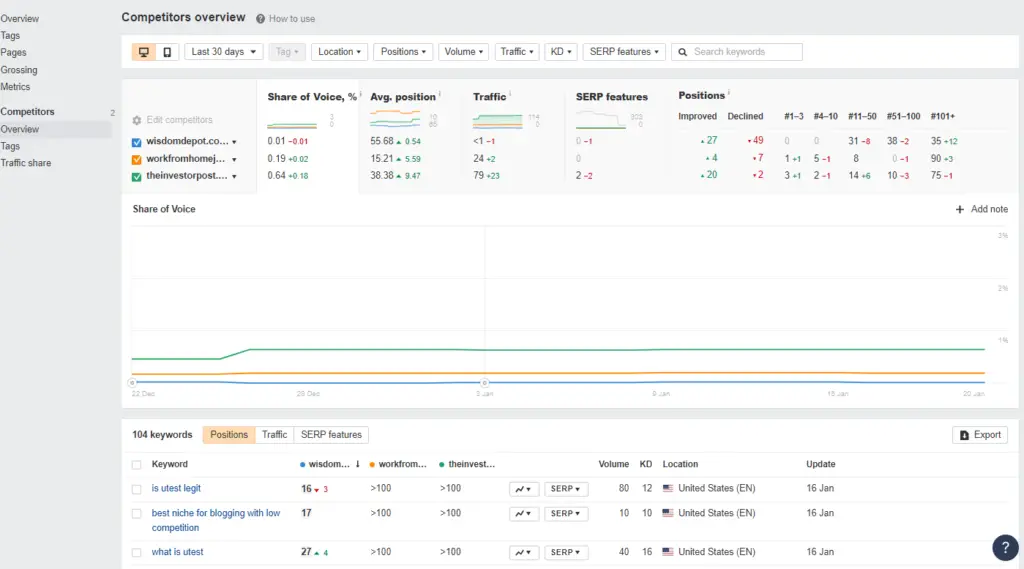Click the Avg. position sparkline thumbnail
The width and height of the screenshot is (1024, 569).
pyautogui.click(x=395, y=118)
